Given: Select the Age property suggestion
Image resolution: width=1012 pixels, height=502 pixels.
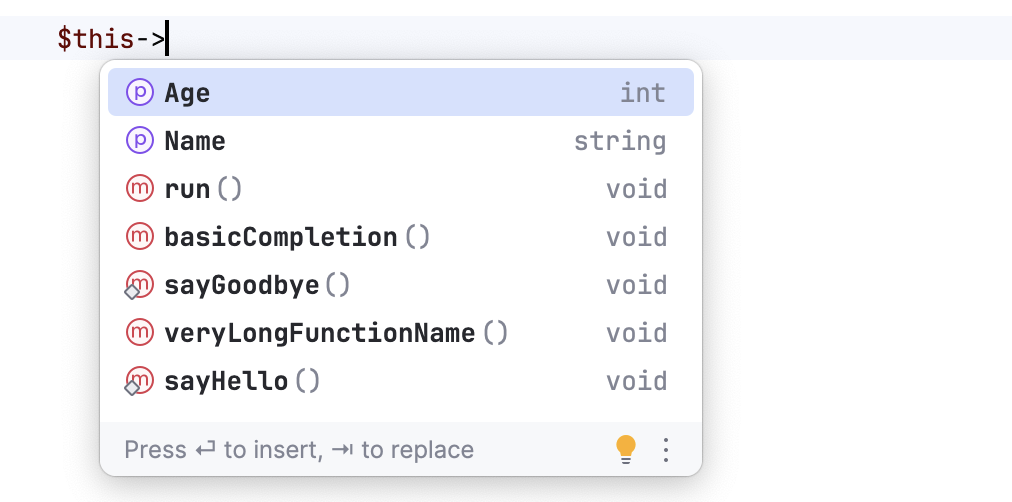Looking at the screenshot, I should point(188,93).
